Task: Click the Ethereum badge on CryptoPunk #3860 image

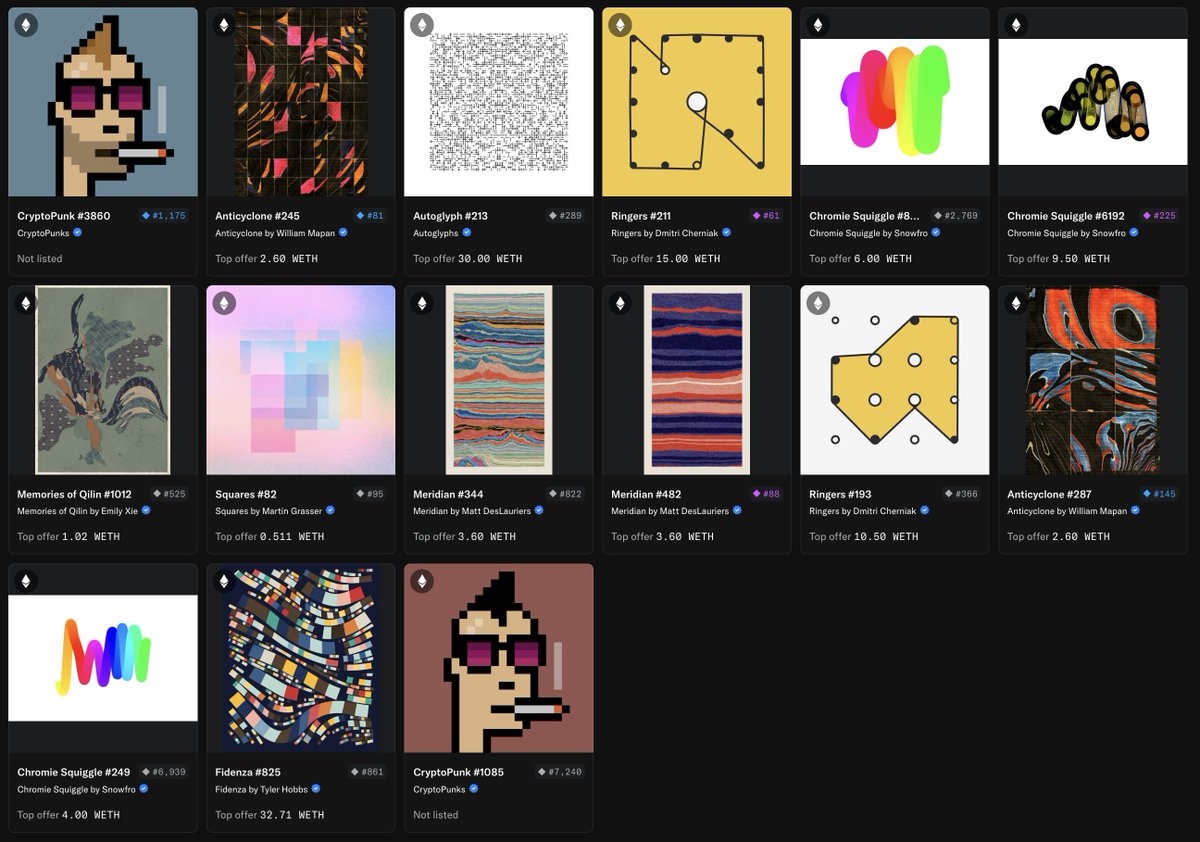Action: [x=26, y=25]
